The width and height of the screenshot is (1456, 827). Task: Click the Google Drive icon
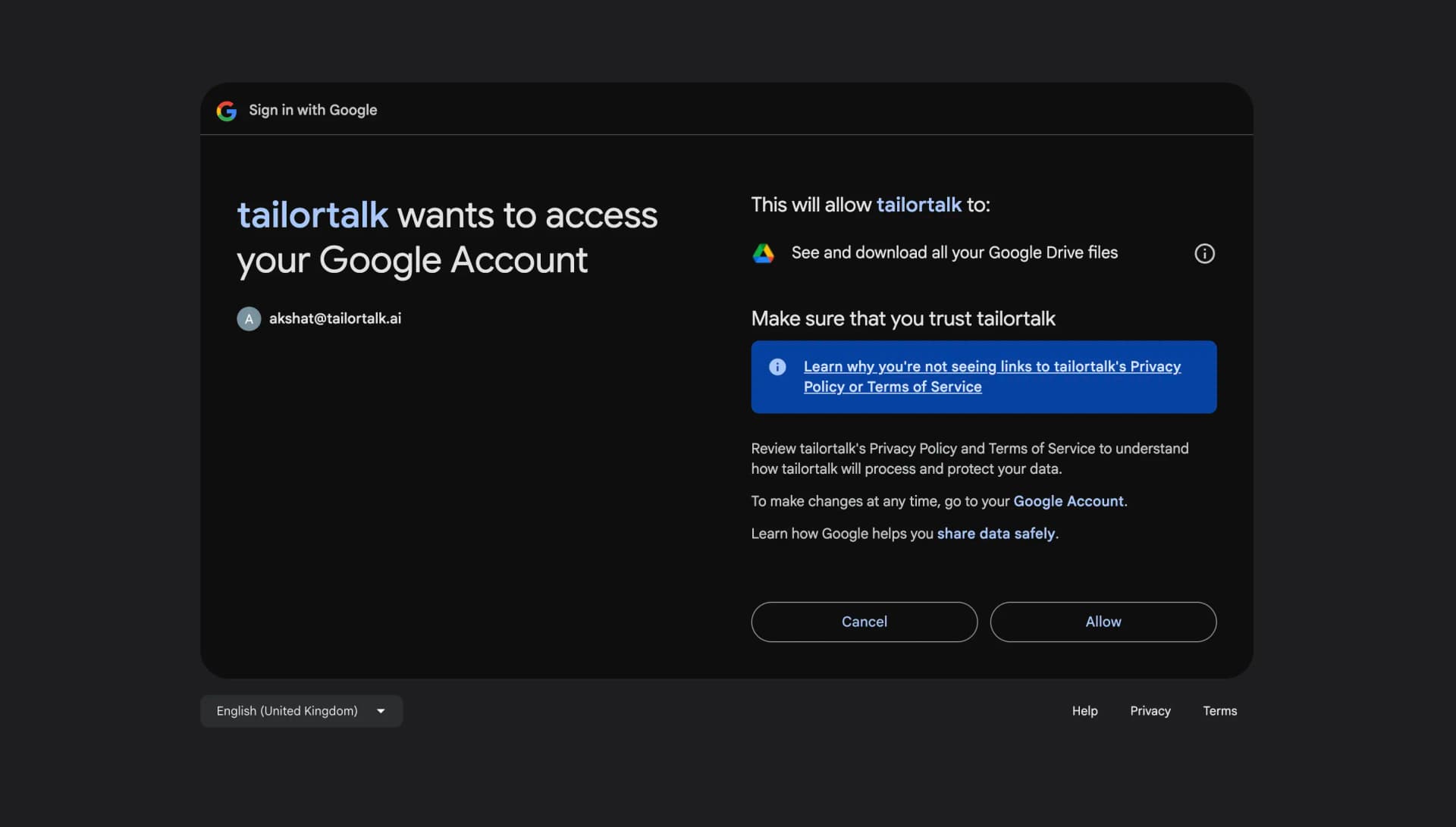[x=763, y=253]
